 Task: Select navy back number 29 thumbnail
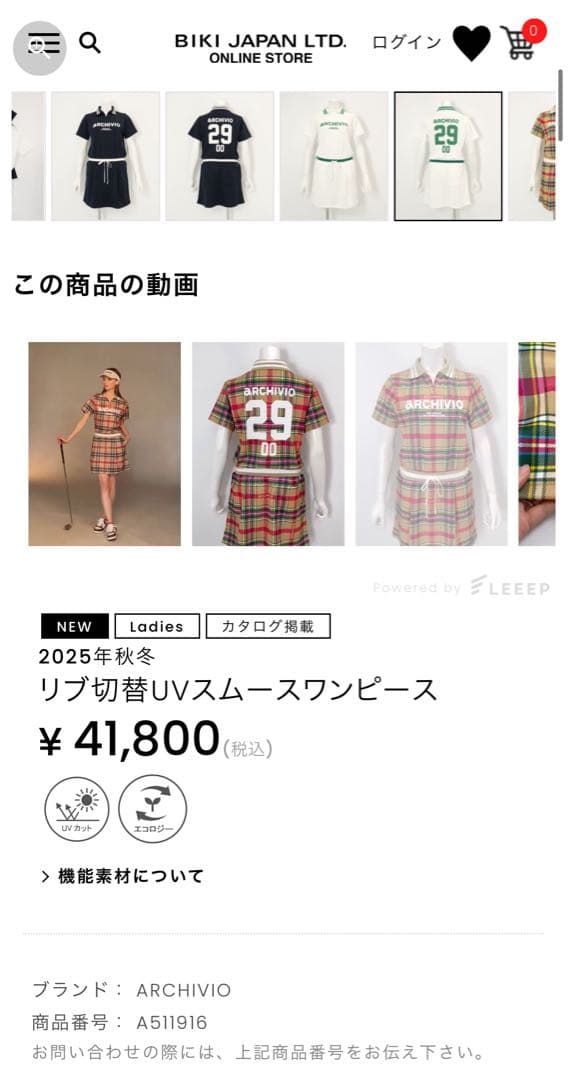(220, 156)
